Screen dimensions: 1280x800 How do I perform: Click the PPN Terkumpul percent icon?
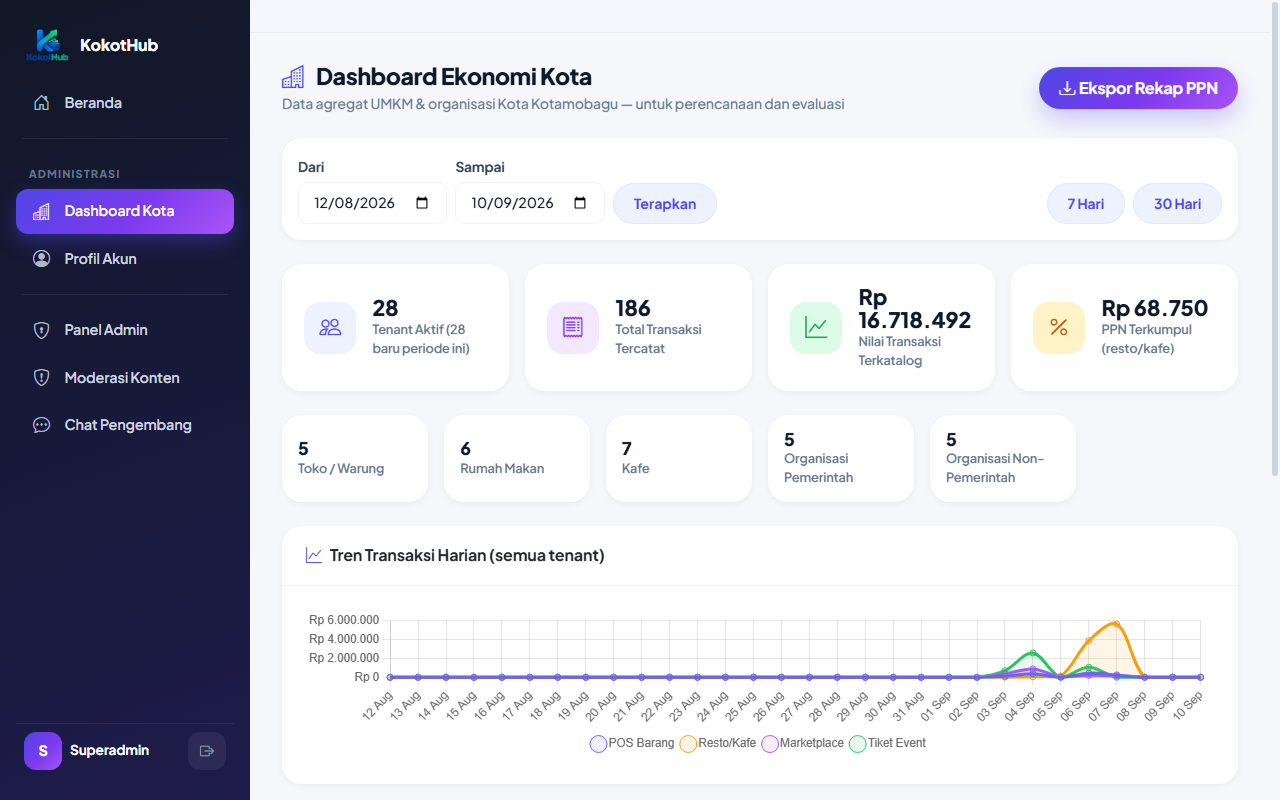1059,328
